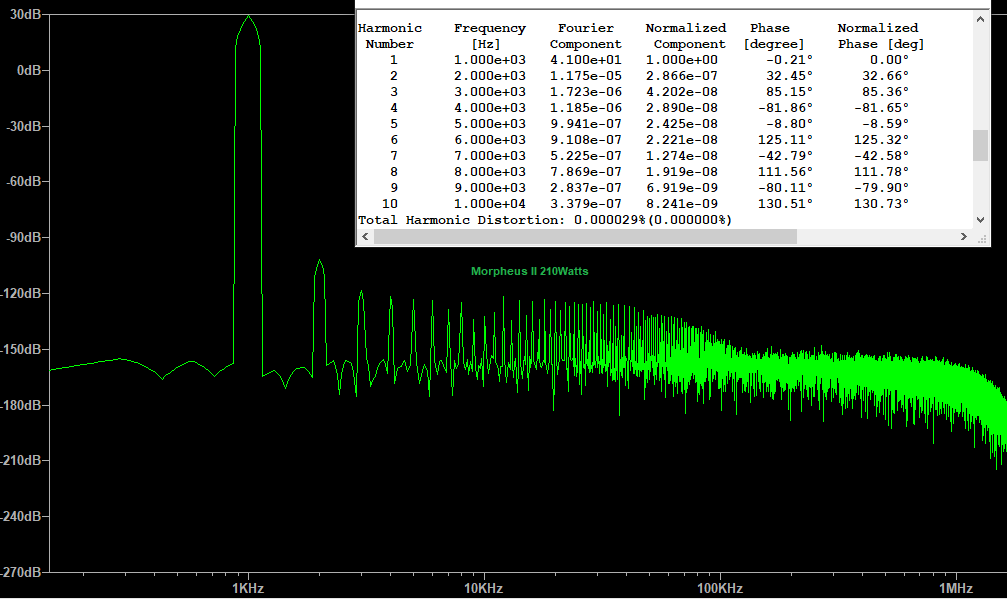Click the horizontal scrollbar thumb
This screenshot has width=1007, height=599.
[585, 236]
